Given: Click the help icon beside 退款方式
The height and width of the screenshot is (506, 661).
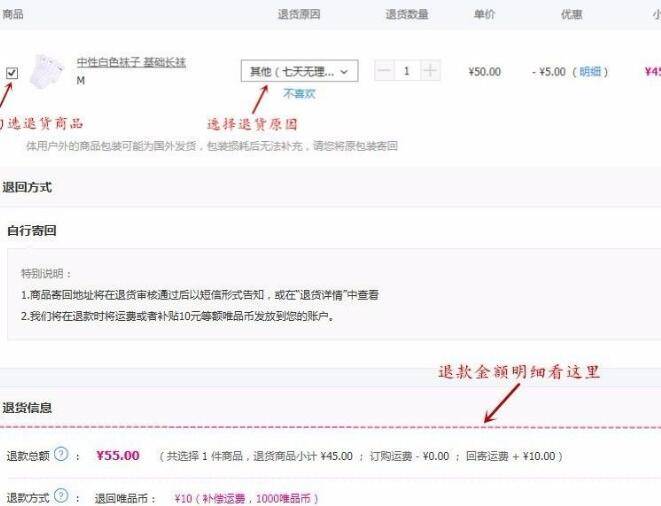Looking at the screenshot, I should coord(61,496).
